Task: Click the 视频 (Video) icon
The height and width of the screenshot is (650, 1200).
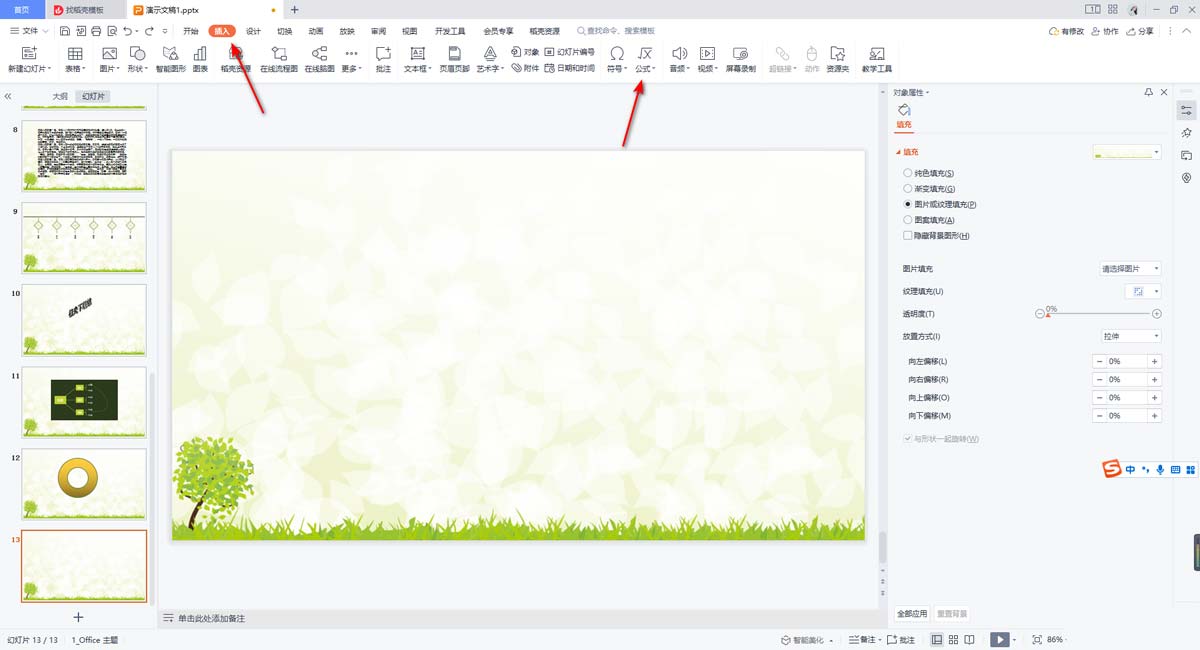Action: coord(707,52)
